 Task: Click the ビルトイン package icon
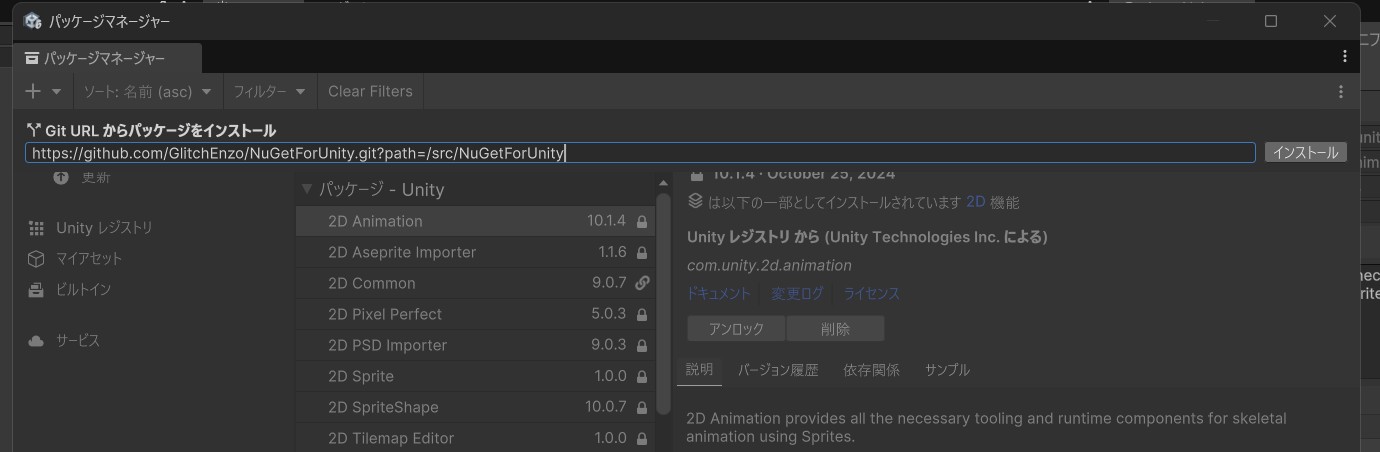pos(37,290)
